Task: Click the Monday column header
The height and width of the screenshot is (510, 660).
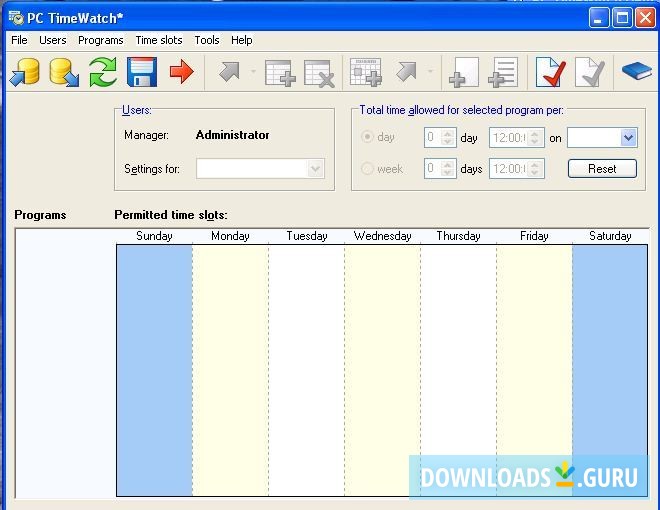Action: pyautogui.click(x=230, y=236)
